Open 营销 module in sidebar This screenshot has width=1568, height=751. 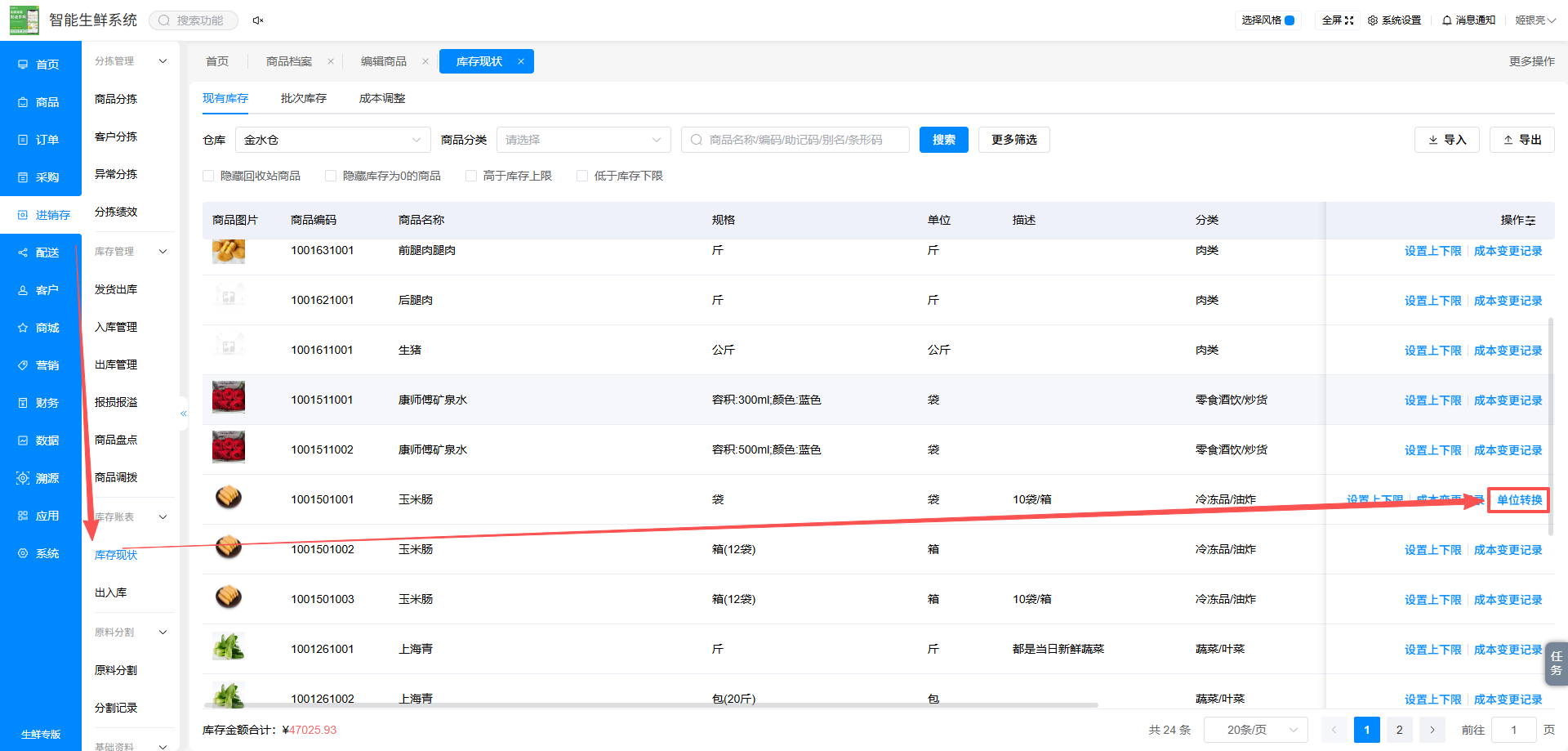40,365
